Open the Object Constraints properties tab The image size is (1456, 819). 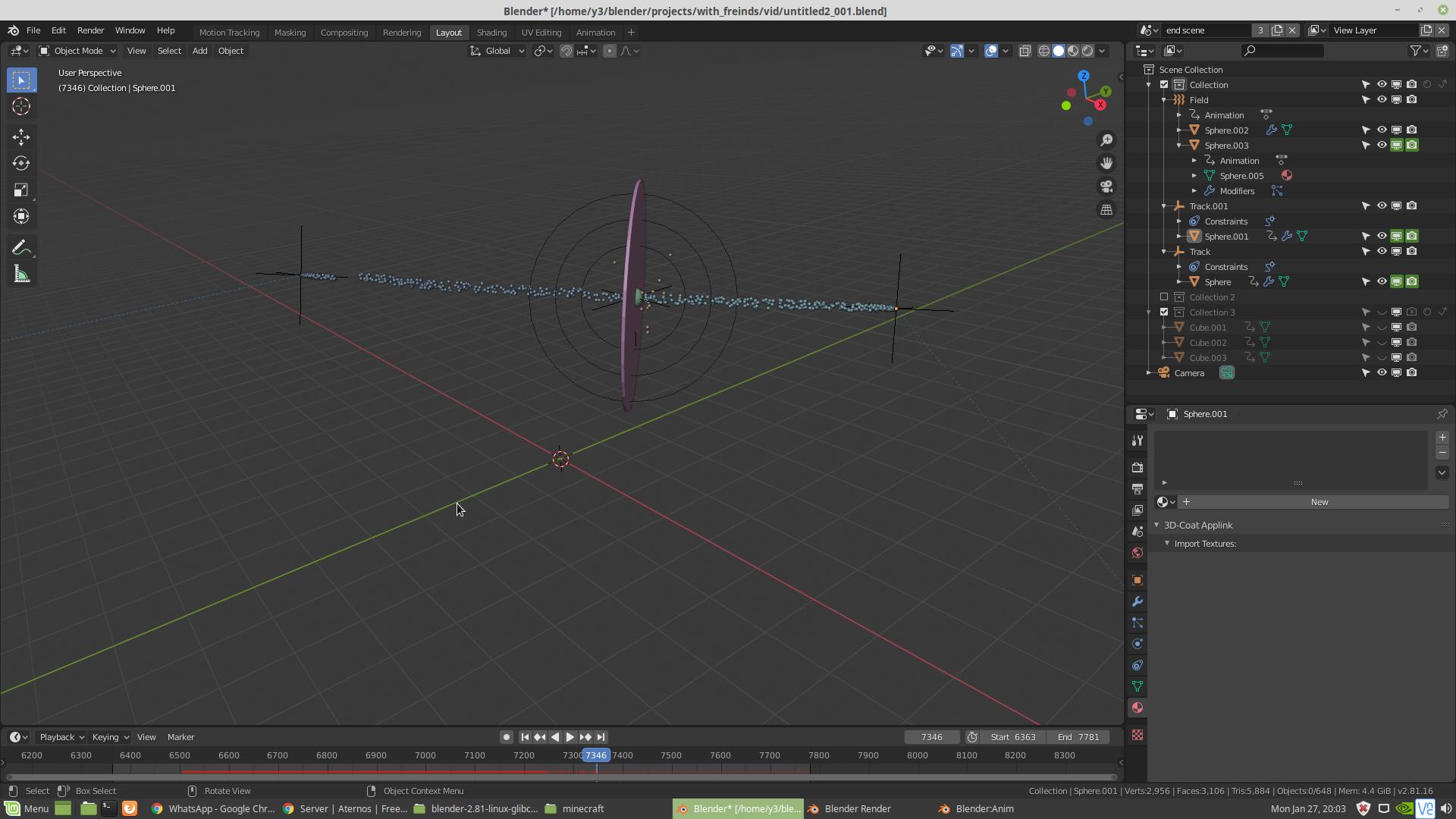tap(1137, 665)
